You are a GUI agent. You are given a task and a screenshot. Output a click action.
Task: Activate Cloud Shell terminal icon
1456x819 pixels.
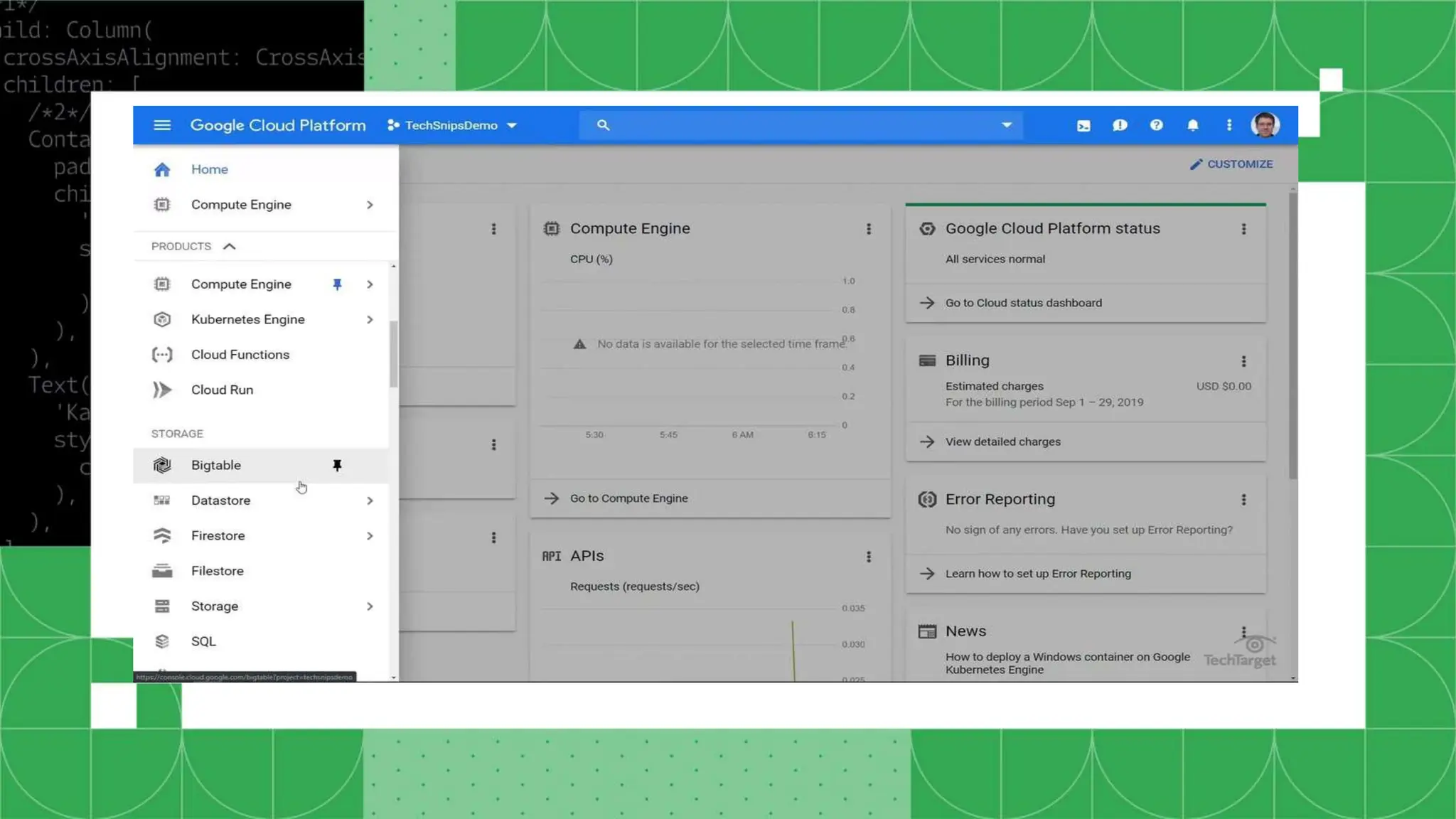tap(1083, 126)
